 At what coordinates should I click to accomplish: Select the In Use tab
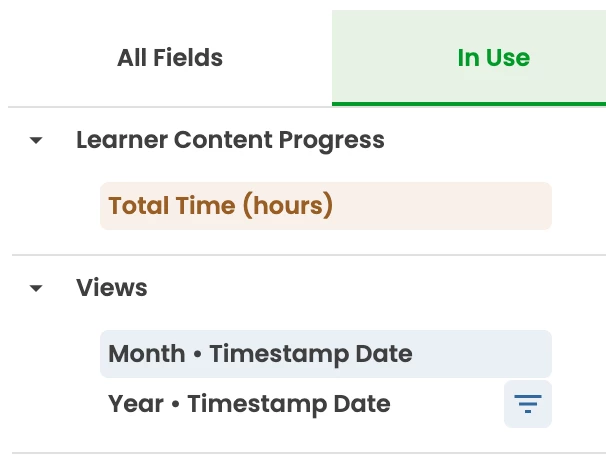click(493, 58)
